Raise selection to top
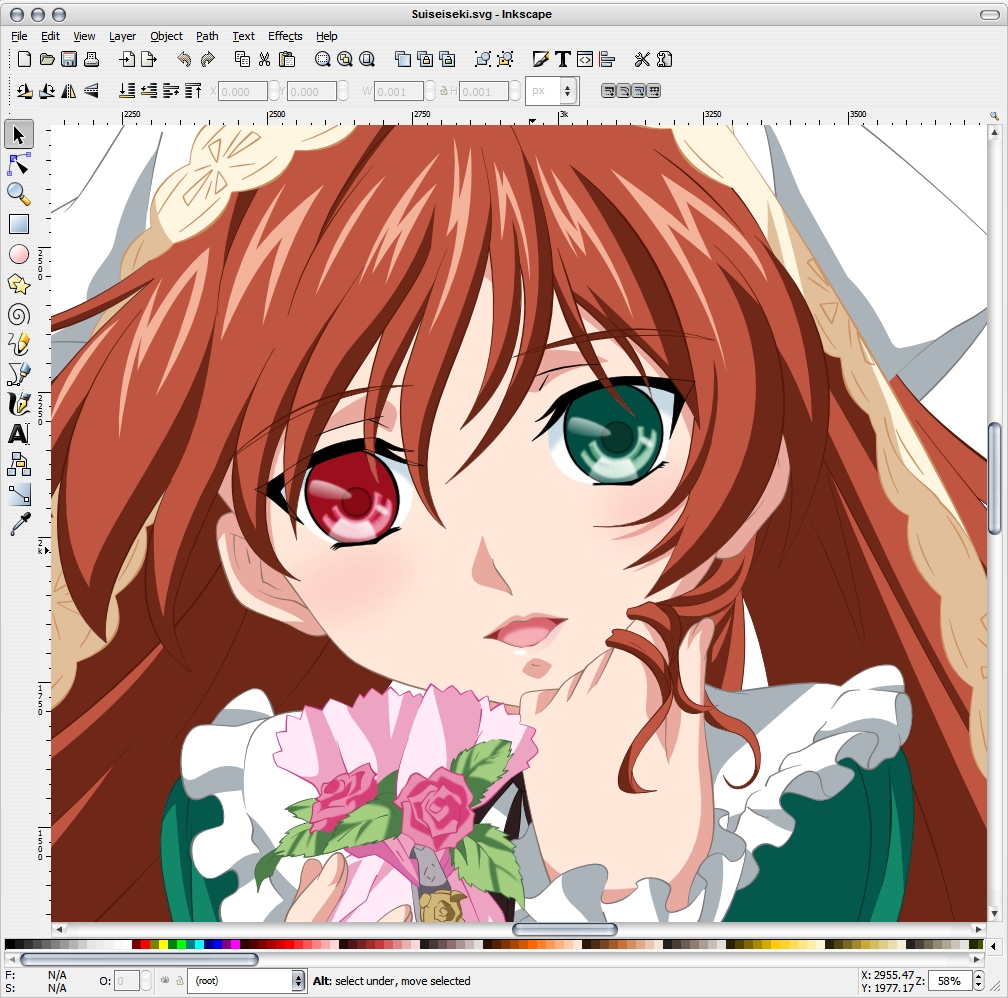This screenshot has height=998, width=1008. click(x=194, y=91)
